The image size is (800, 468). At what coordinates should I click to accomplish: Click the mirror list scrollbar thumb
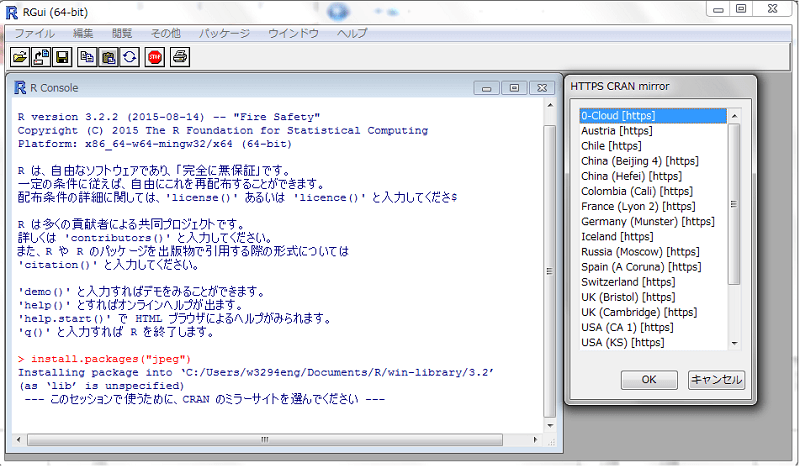click(x=734, y=204)
